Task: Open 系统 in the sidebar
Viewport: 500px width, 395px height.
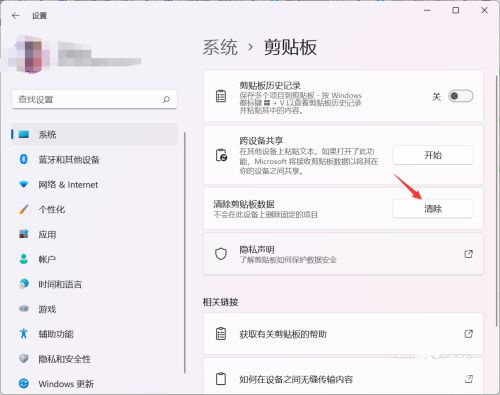Action: (94, 134)
